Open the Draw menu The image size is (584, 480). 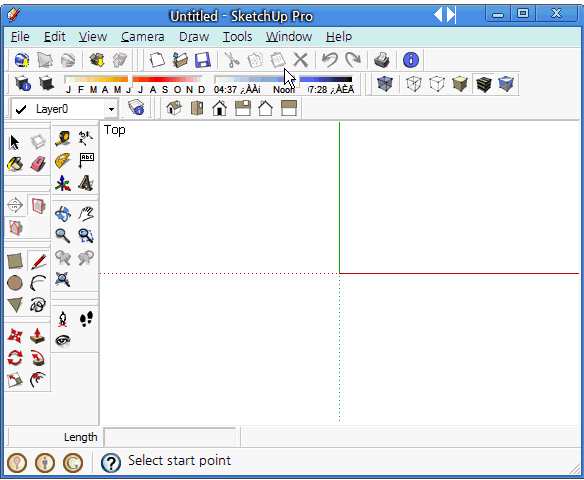[x=194, y=37]
